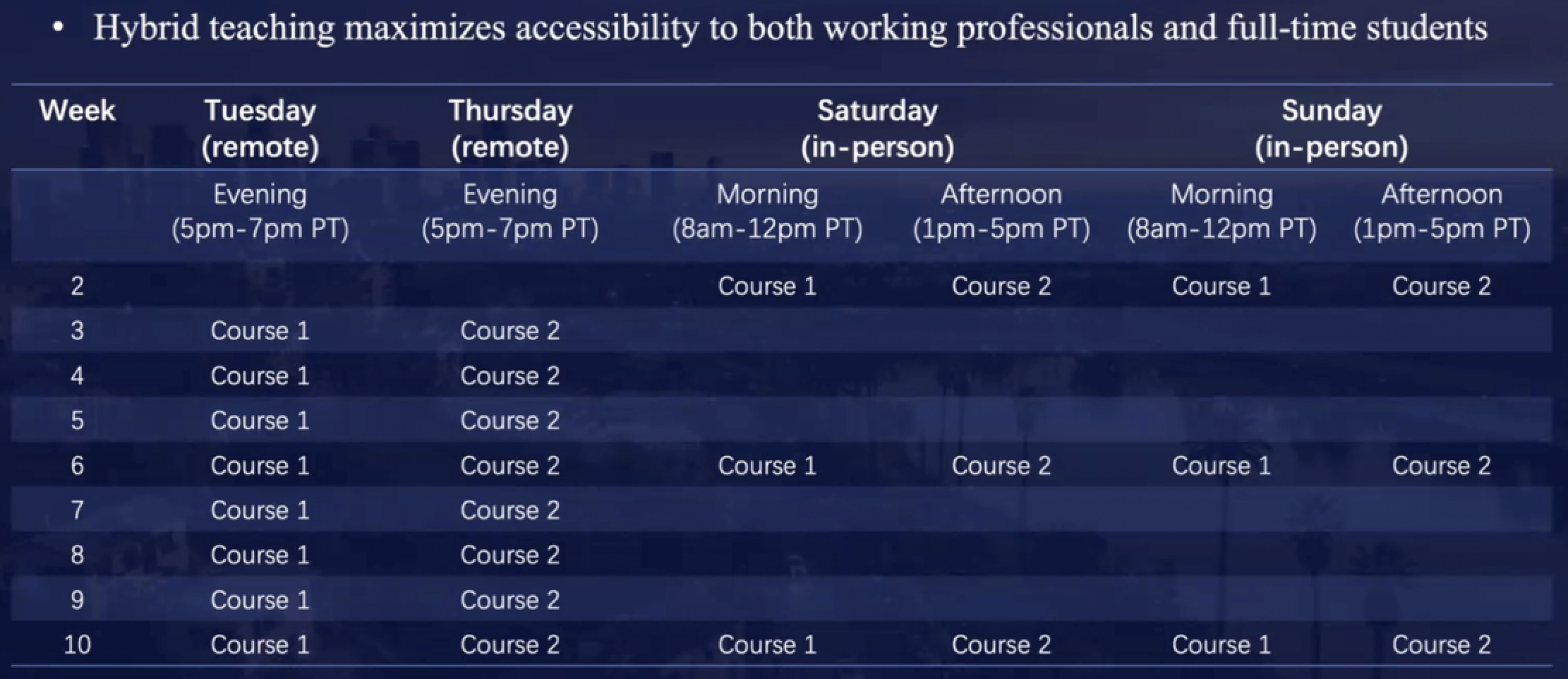Click week 8 Tuesday Course 1 cell
Image resolution: width=1568 pixels, height=679 pixels.
click(260, 555)
